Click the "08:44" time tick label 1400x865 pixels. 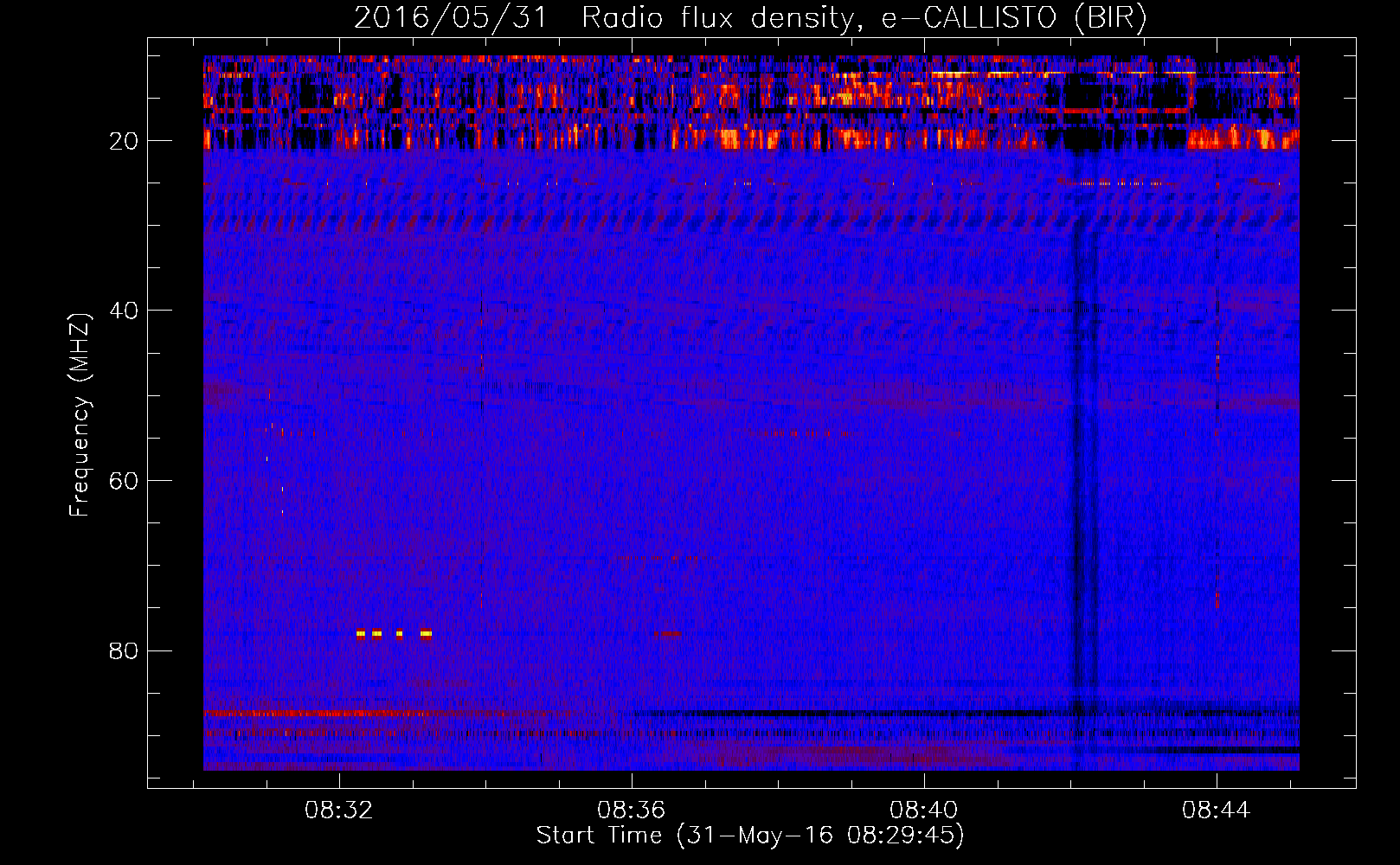point(1217,811)
